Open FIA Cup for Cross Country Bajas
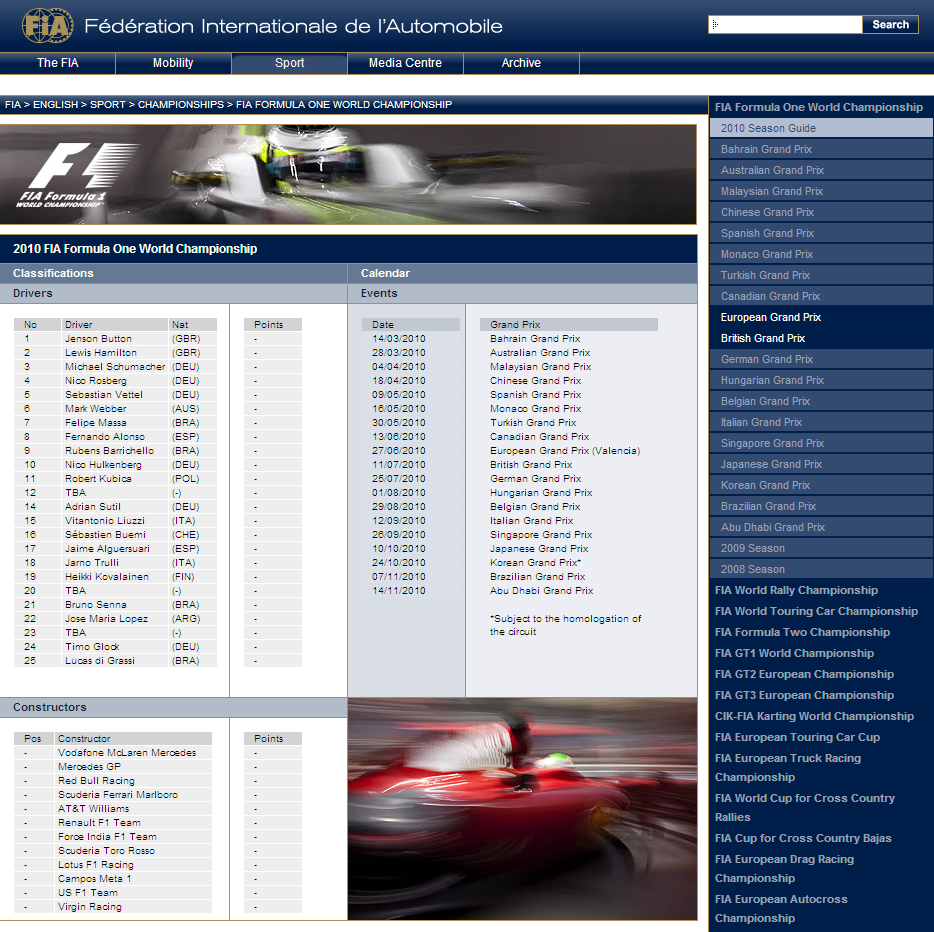 tap(803, 838)
